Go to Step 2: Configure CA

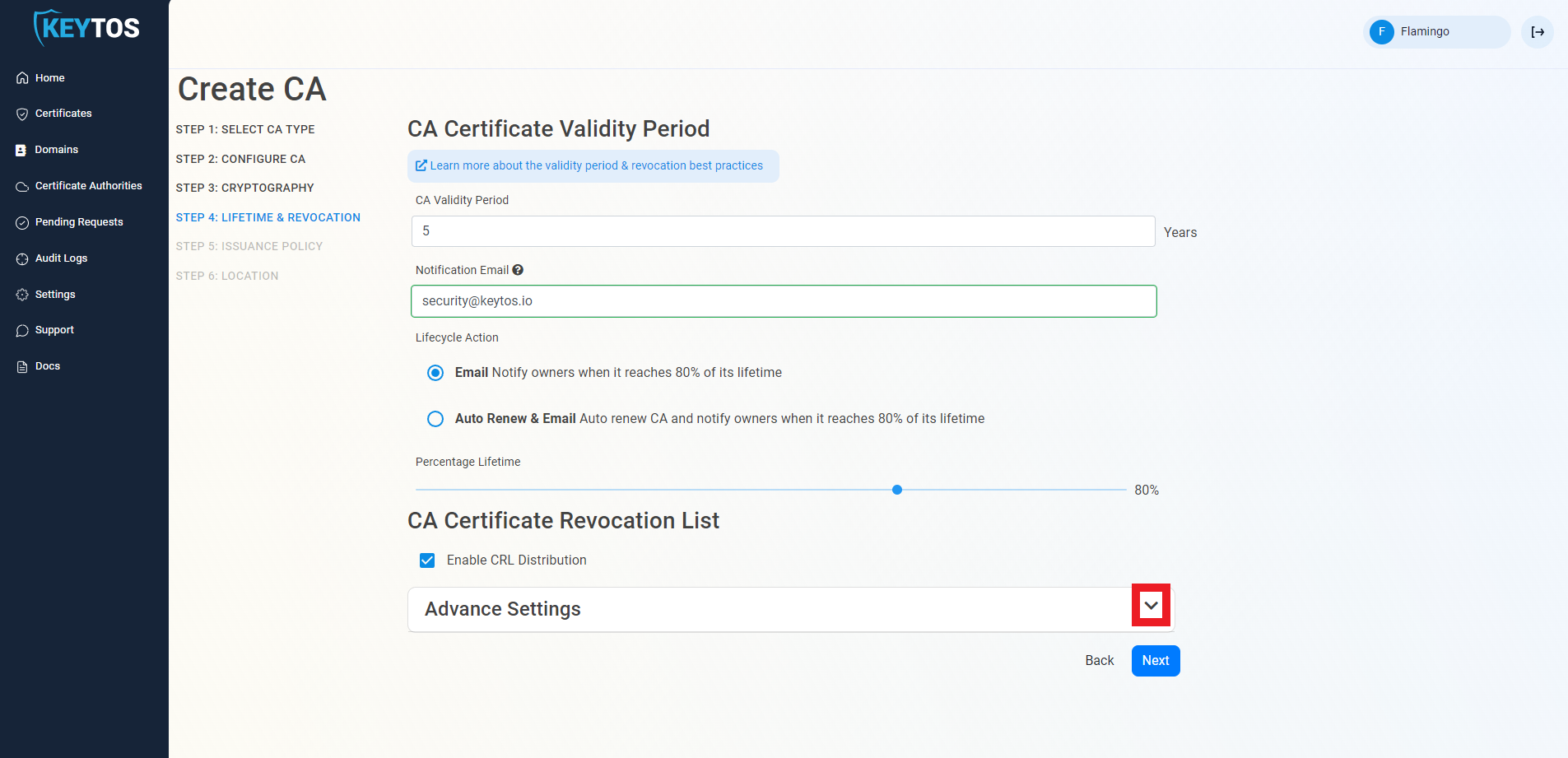click(x=240, y=159)
